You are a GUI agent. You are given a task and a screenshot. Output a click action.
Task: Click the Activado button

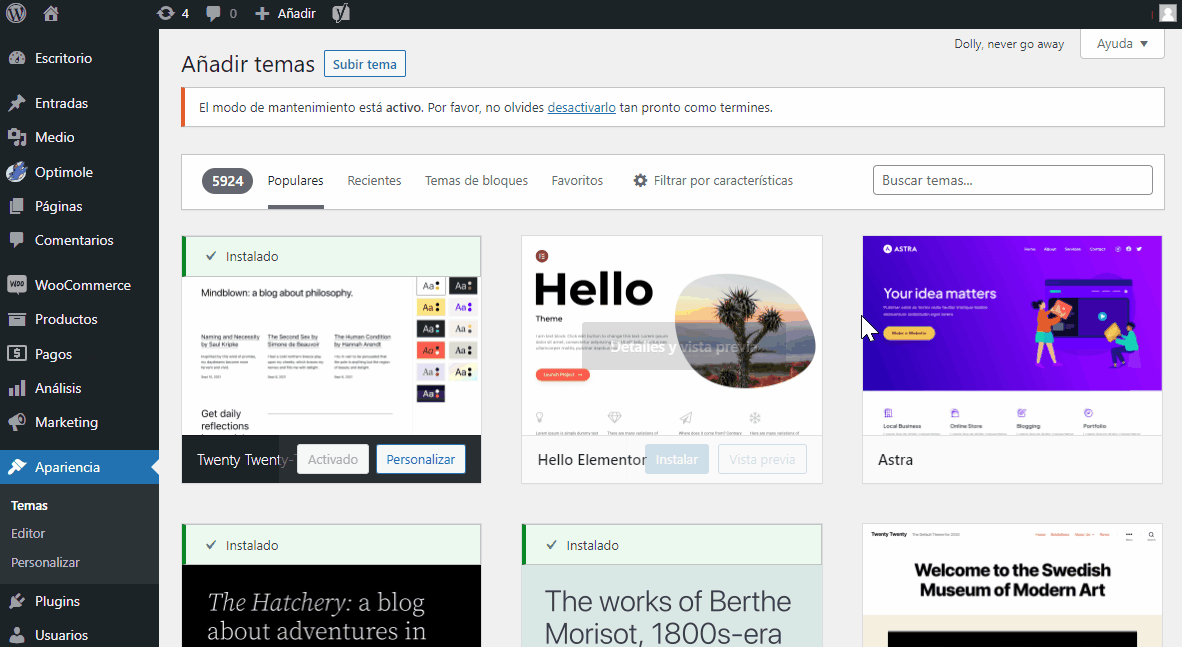pyautogui.click(x=332, y=459)
